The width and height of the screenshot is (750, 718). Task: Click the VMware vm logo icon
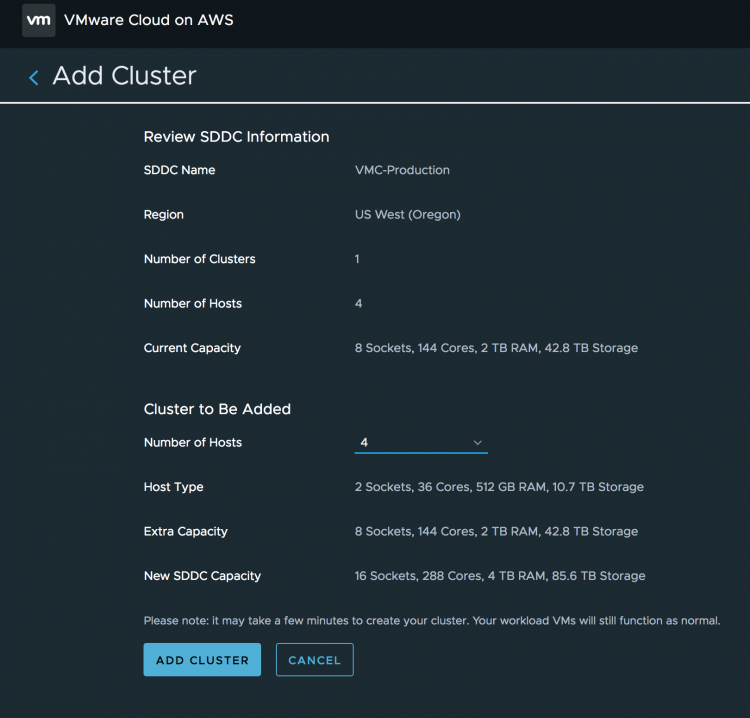tap(39, 20)
